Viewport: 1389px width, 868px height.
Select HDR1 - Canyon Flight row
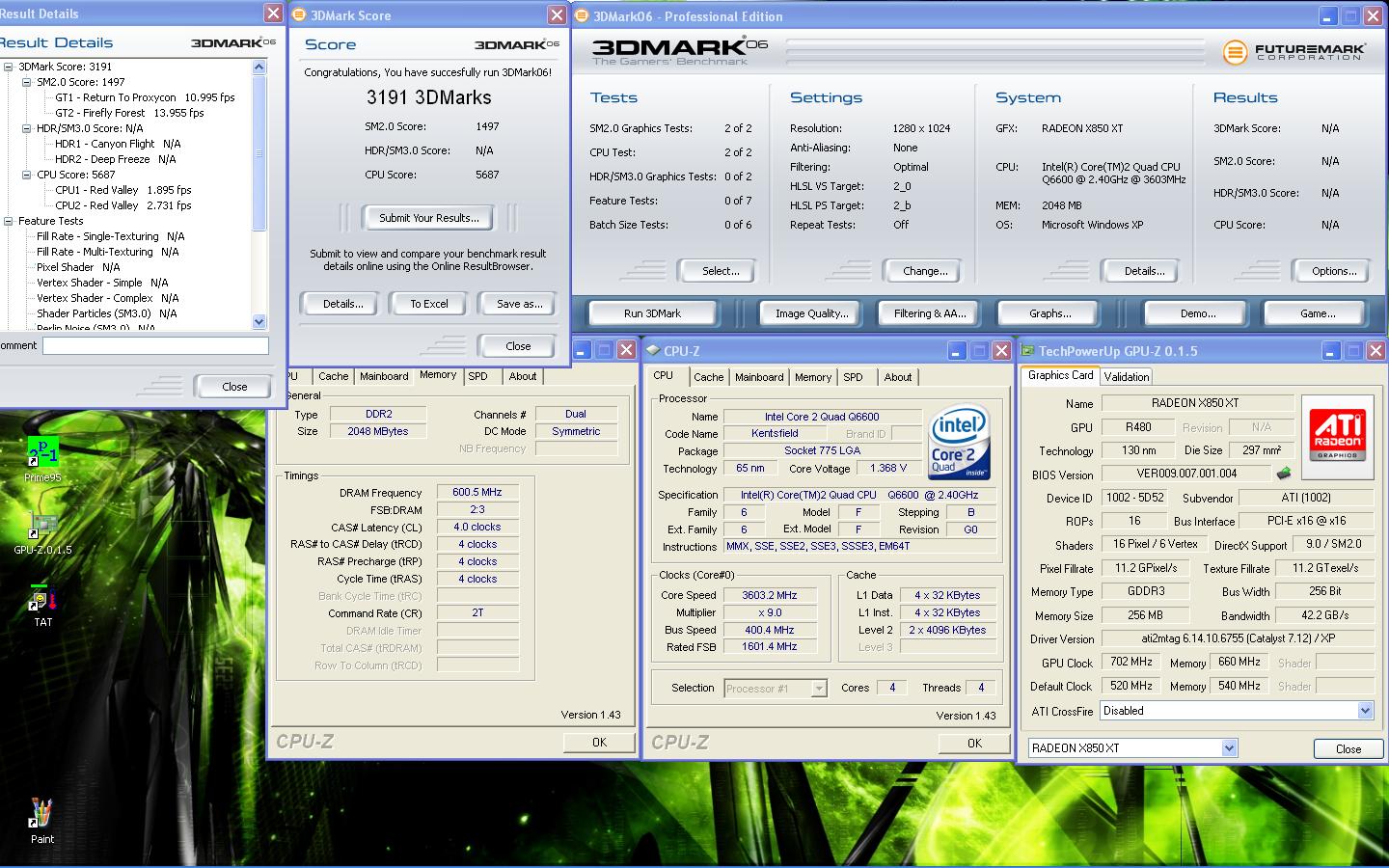pyautogui.click(x=118, y=144)
